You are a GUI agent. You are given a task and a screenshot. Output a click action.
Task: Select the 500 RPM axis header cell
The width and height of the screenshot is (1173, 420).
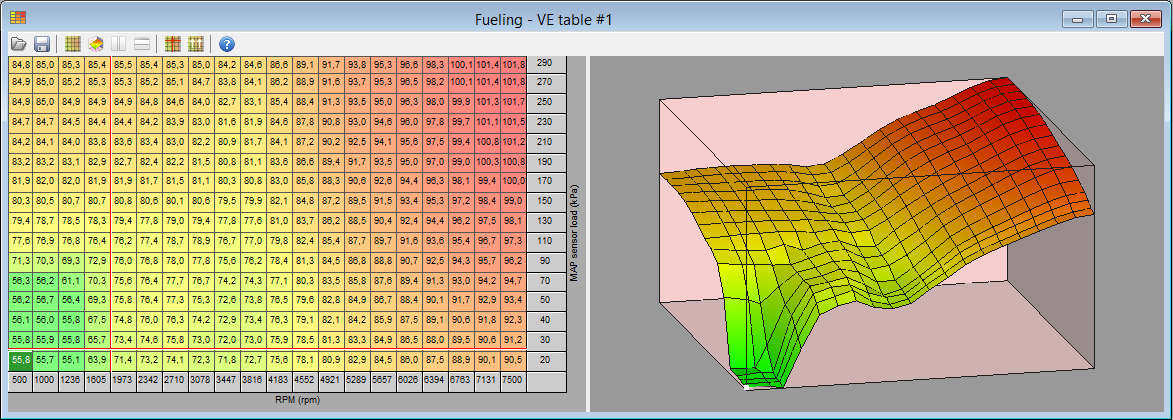pos(20,381)
